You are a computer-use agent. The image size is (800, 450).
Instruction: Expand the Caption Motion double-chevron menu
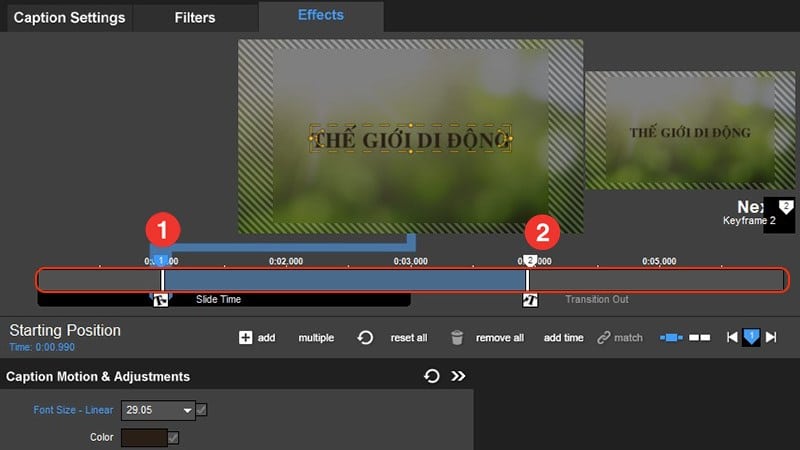tap(459, 376)
